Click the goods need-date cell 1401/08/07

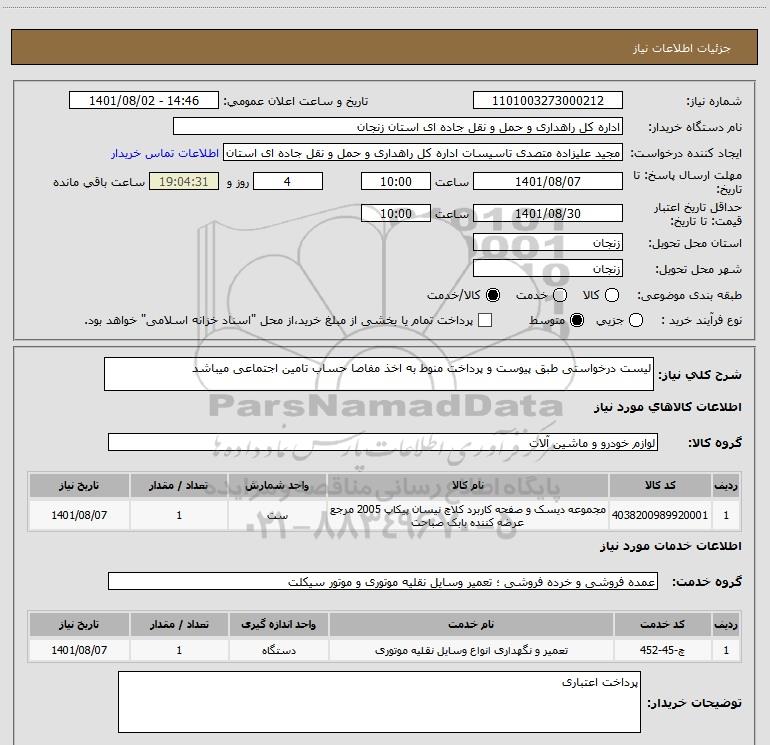[79, 515]
